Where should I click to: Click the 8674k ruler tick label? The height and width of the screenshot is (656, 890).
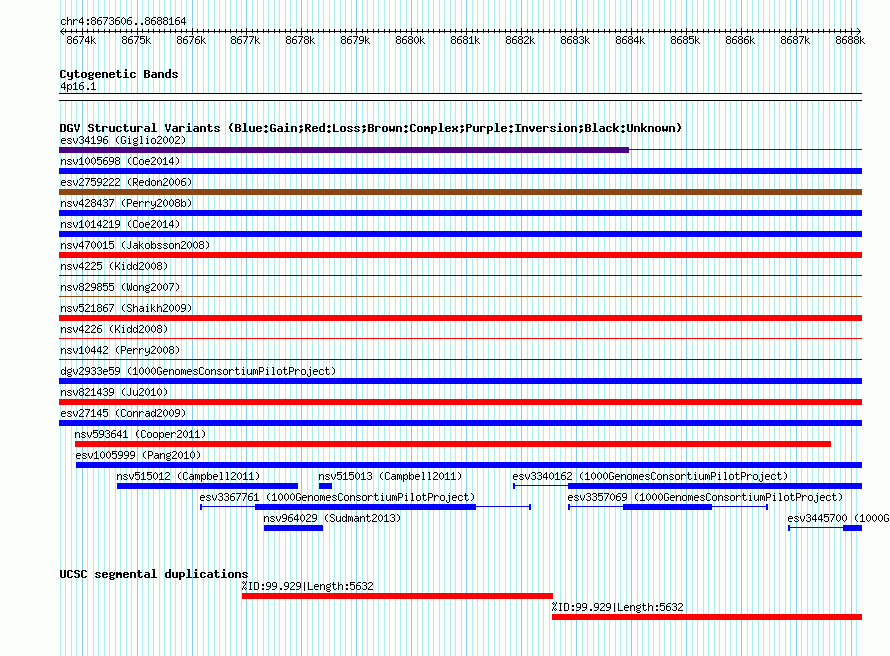coord(81,40)
